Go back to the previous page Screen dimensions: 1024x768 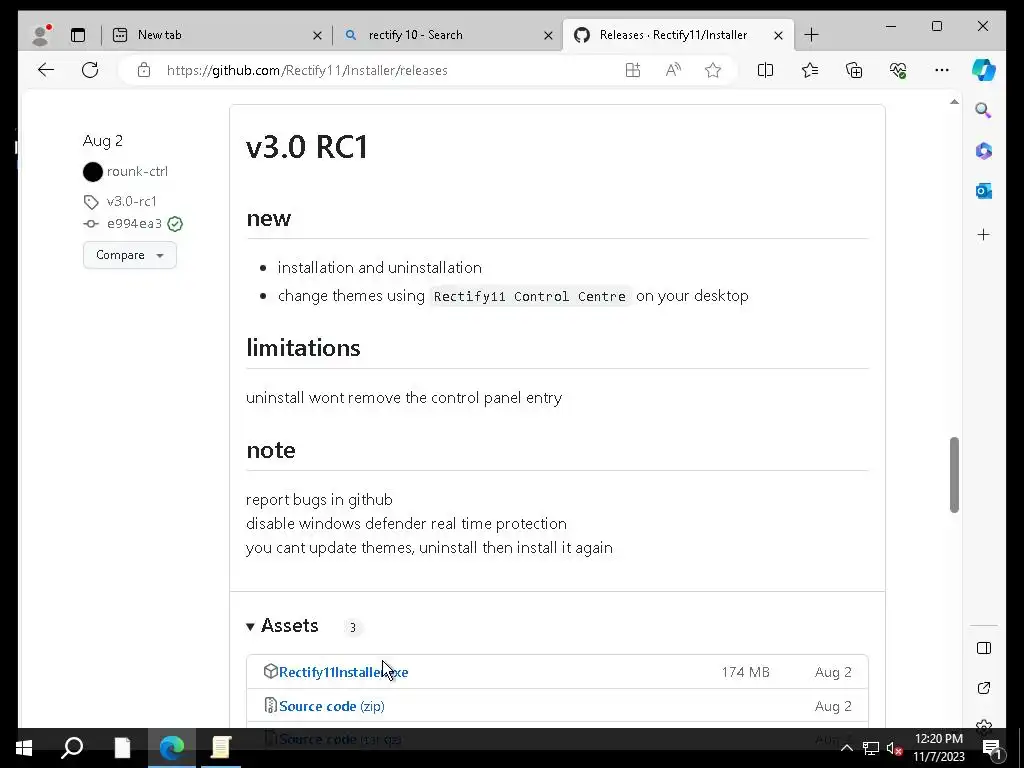(46, 70)
